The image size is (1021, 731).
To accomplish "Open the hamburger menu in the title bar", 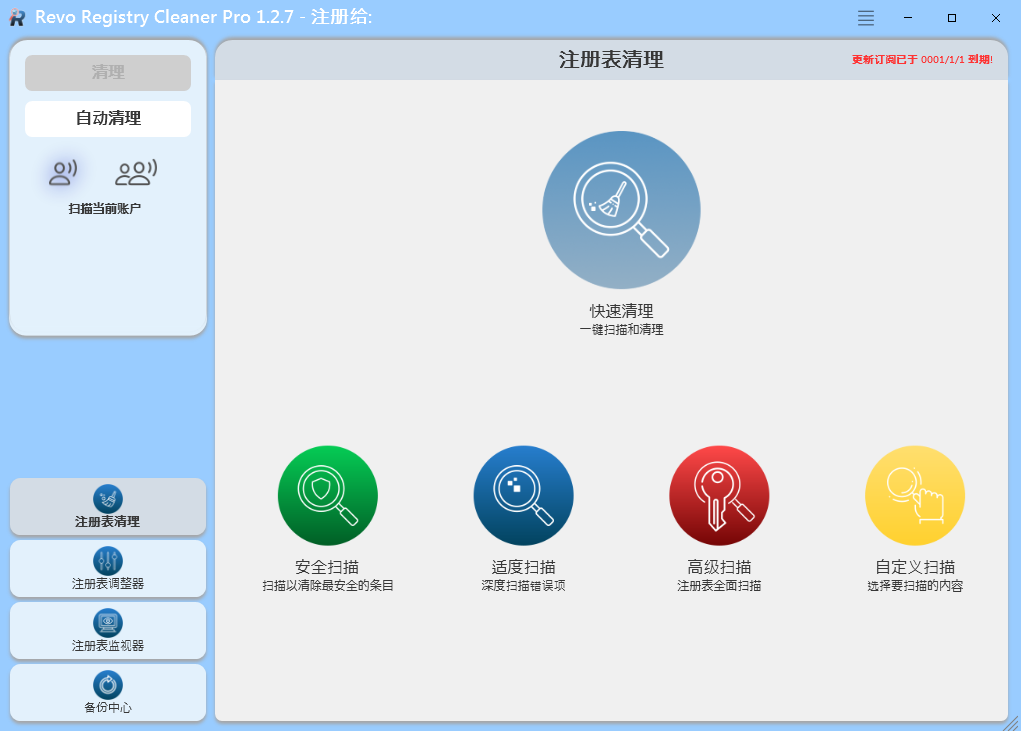I will pyautogui.click(x=864, y=17).
